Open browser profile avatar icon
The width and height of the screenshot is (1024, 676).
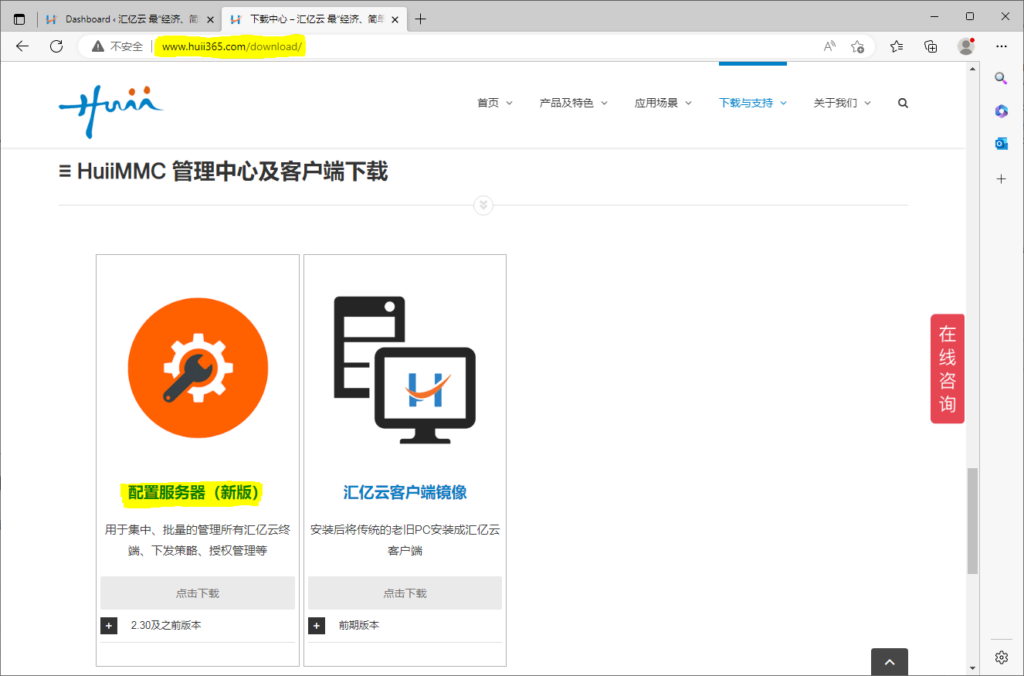tap(965, 46)
